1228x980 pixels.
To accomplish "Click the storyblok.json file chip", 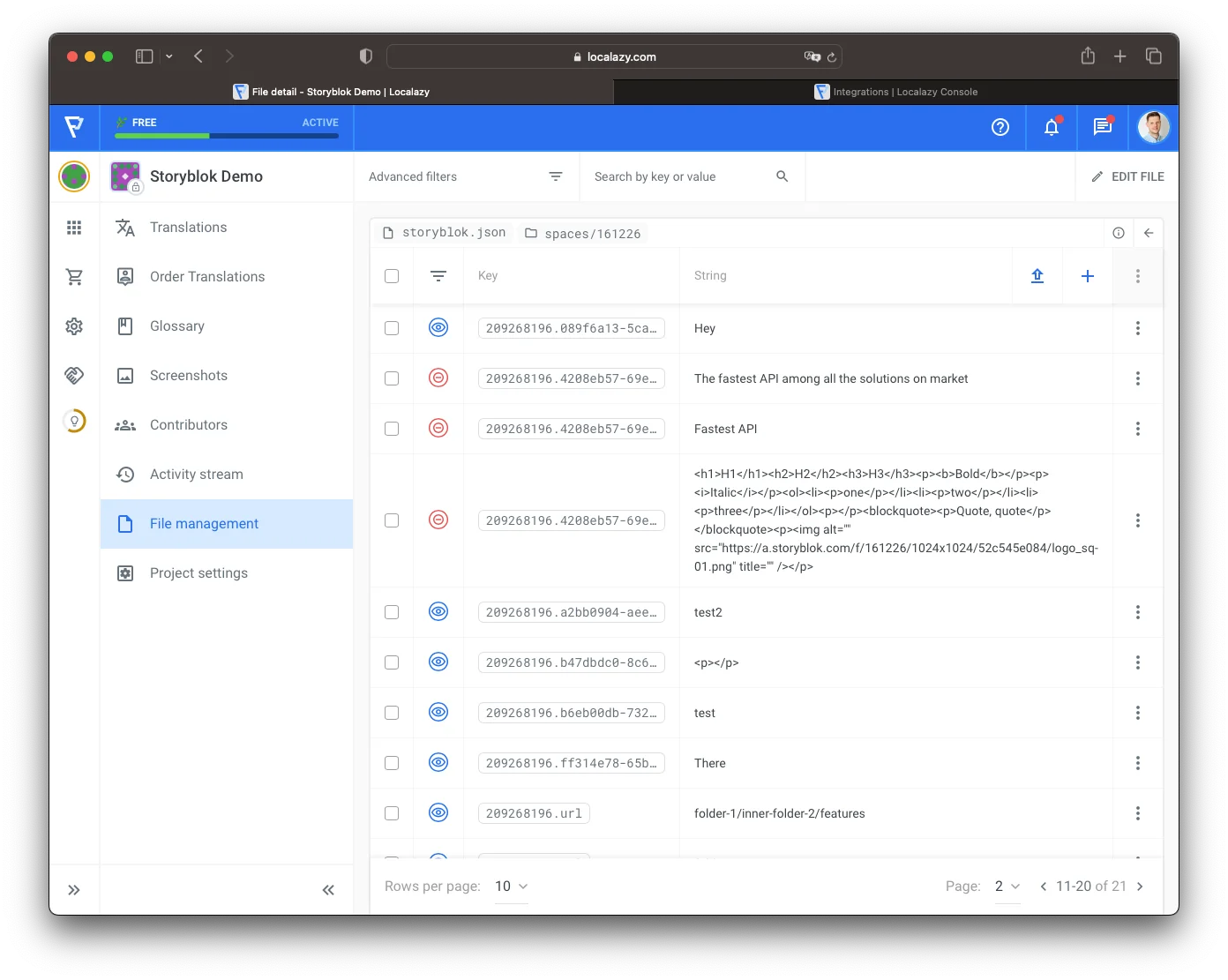I will tap(445, 233).
